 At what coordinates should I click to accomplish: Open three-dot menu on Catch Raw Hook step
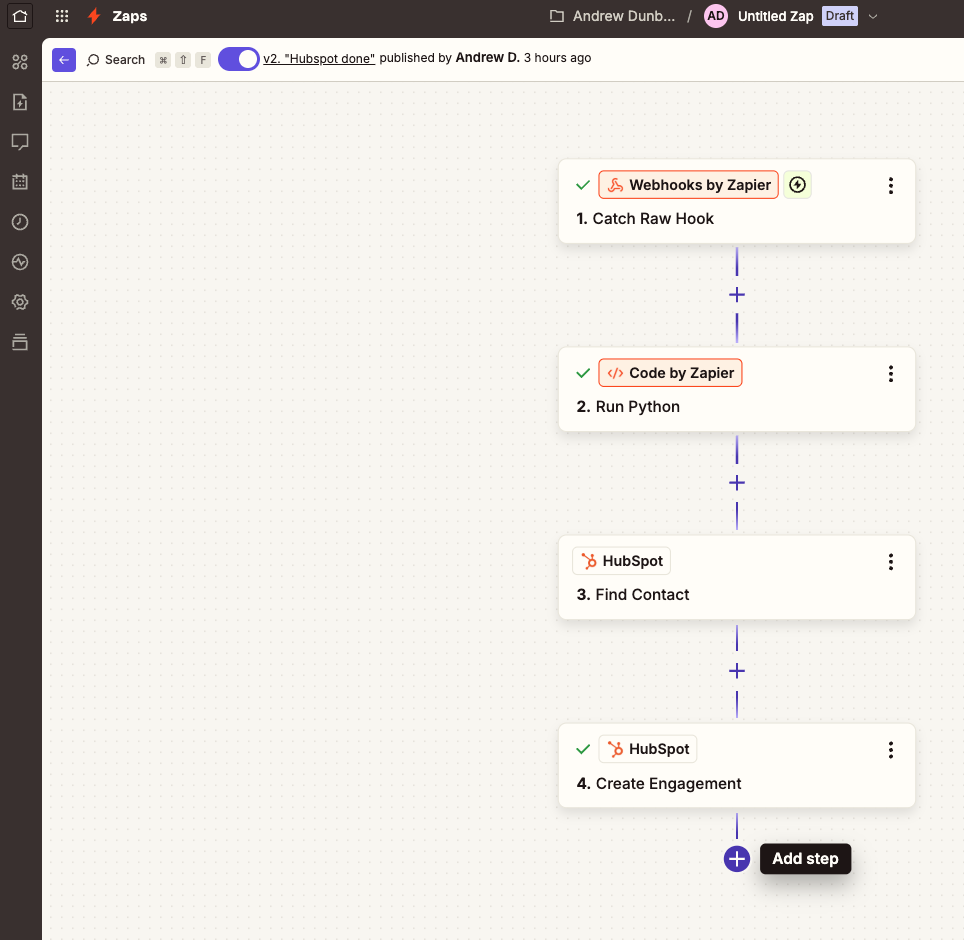coord(890,185)
